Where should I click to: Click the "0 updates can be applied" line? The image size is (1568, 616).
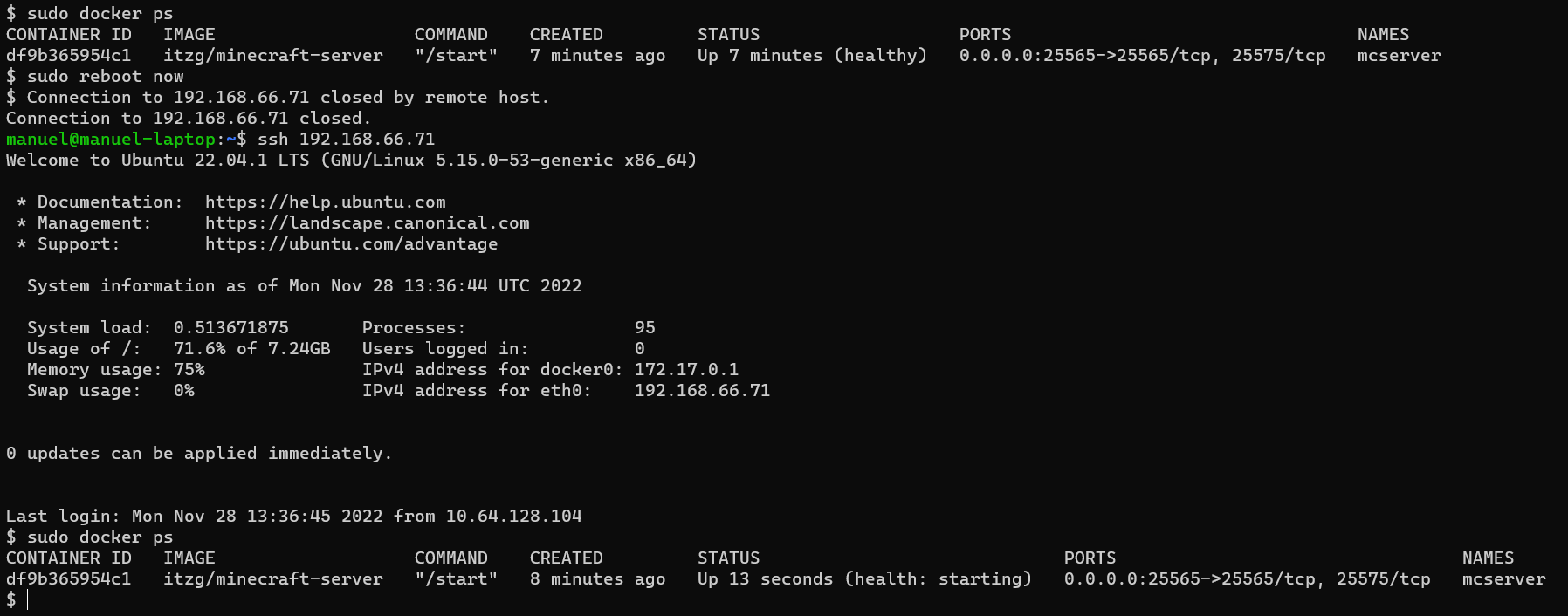(x=199, y=454)
